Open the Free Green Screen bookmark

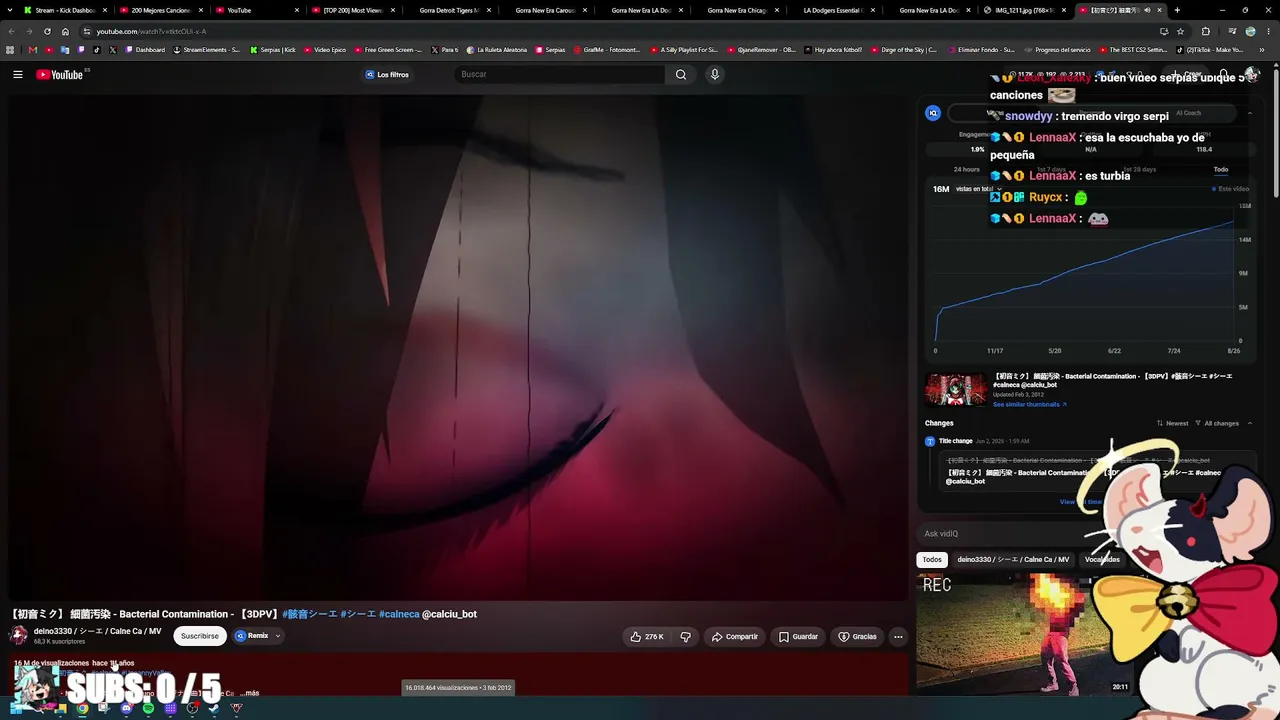(x=388, y=50)
